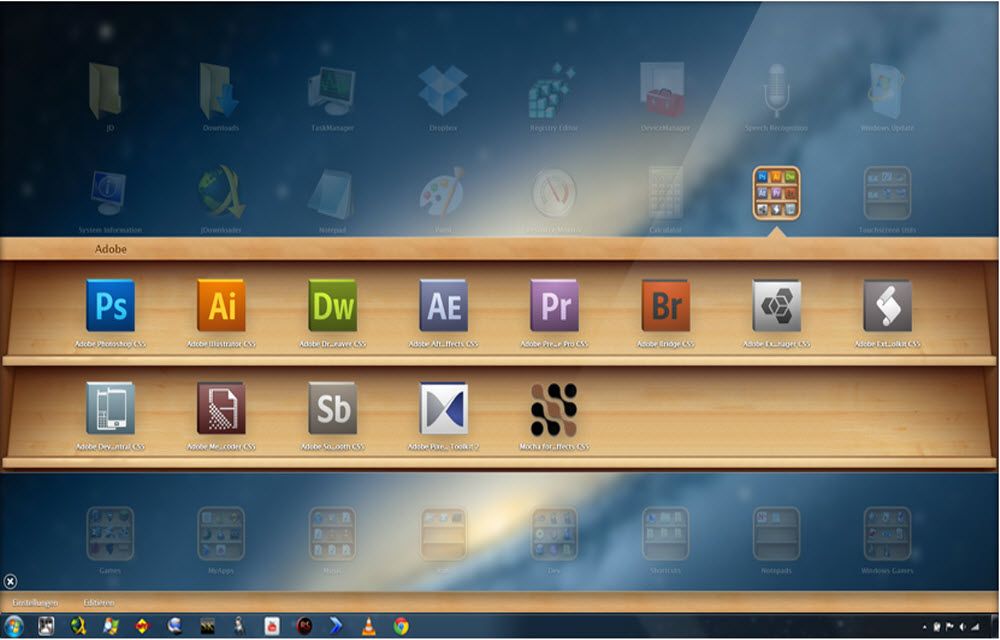1000x640 pixels.
Task: Open the Resource Monitor gauge icon
Action: pyautogui.click(x=554, y=193)
